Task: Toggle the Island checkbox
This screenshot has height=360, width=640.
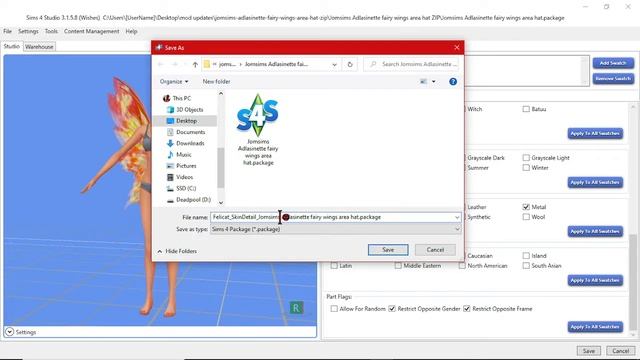Action: [x=526, y=256]
